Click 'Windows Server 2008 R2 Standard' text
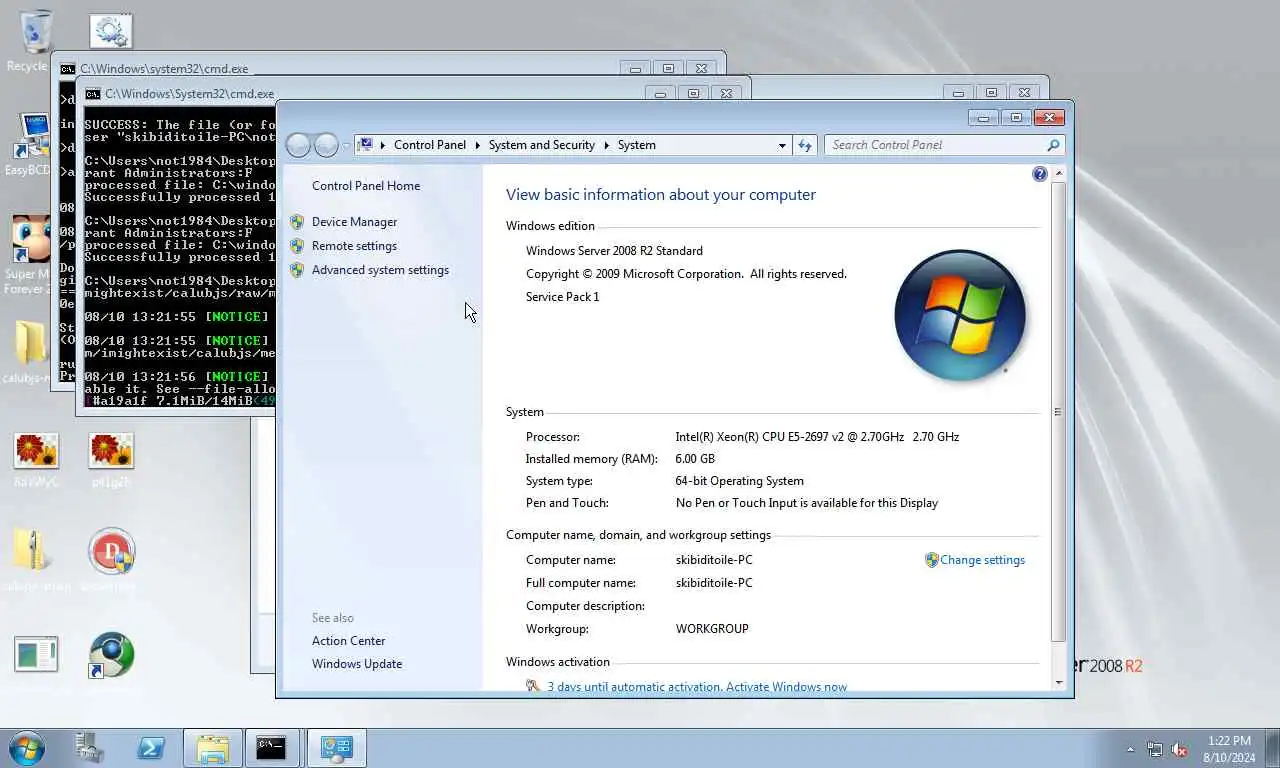This screenshot has height=768, width=1280. point(614,251)
